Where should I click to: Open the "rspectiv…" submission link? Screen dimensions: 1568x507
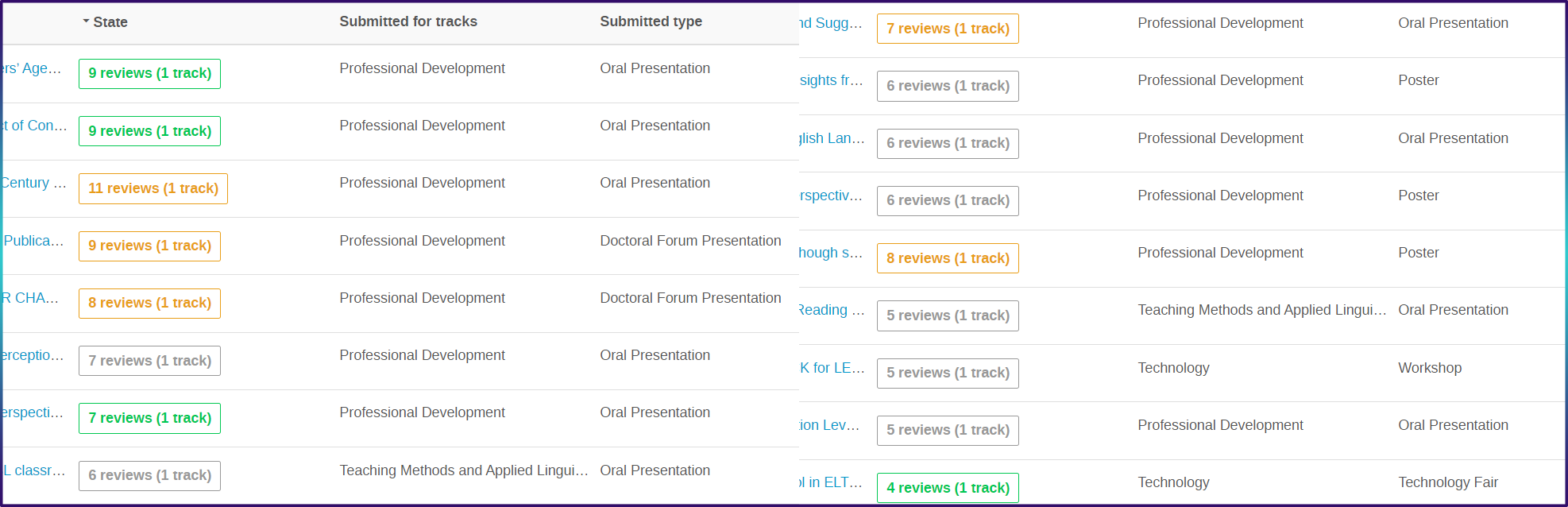pos(831,195)
